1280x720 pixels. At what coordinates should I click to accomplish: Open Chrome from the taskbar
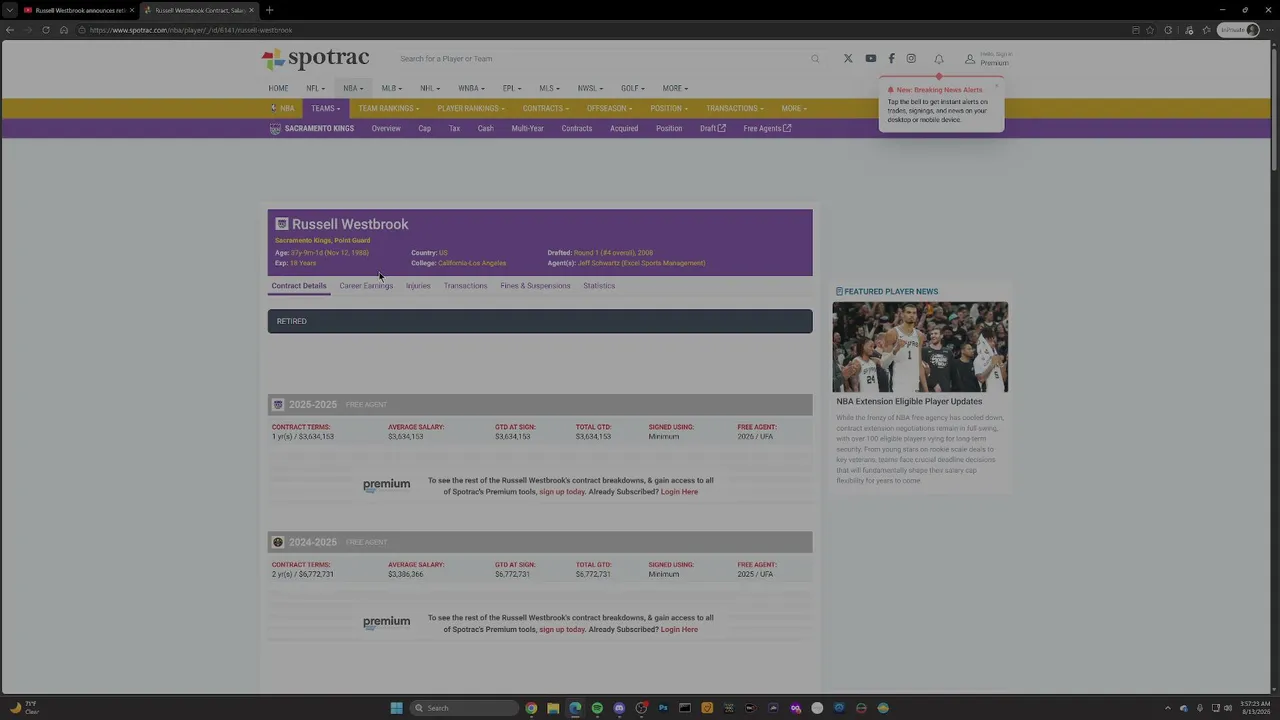(531, 708)
